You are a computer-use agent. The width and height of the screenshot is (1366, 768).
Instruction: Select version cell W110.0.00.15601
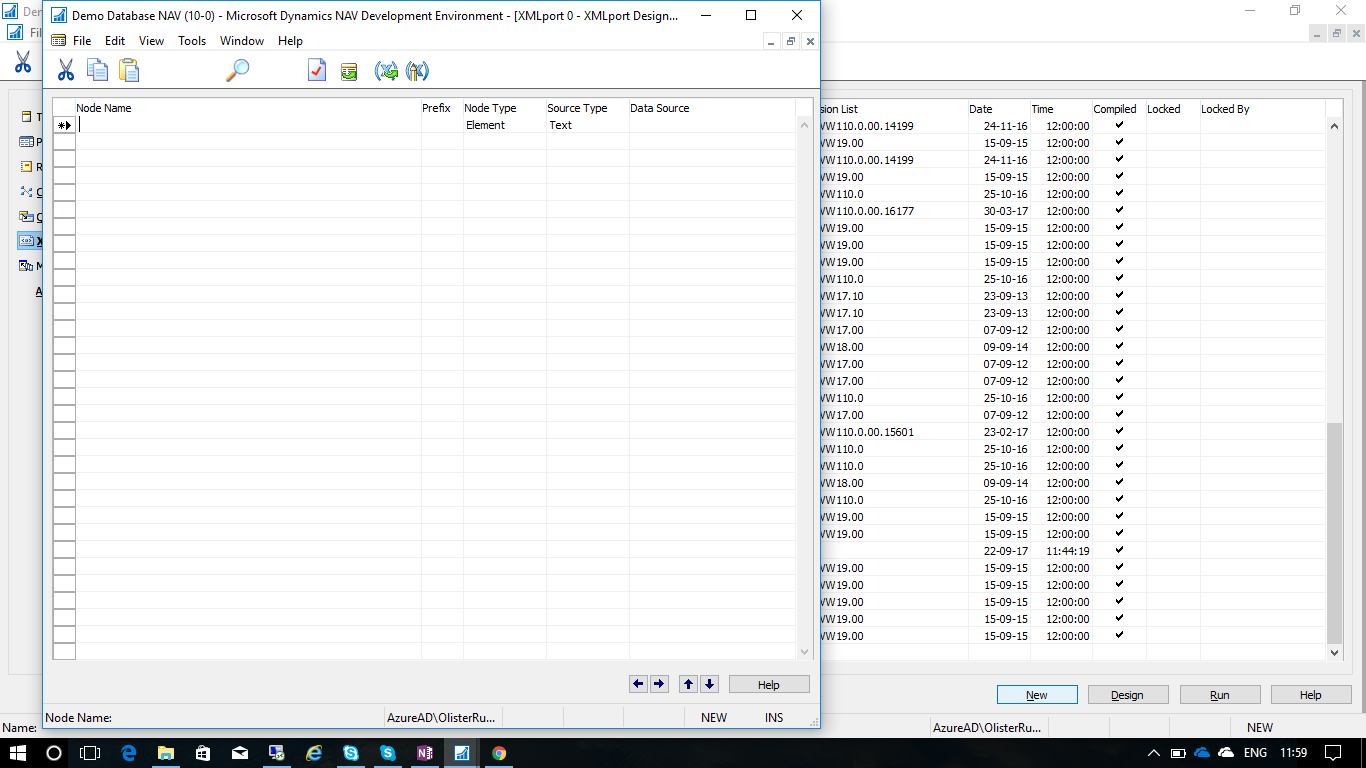tap(893, 432)
